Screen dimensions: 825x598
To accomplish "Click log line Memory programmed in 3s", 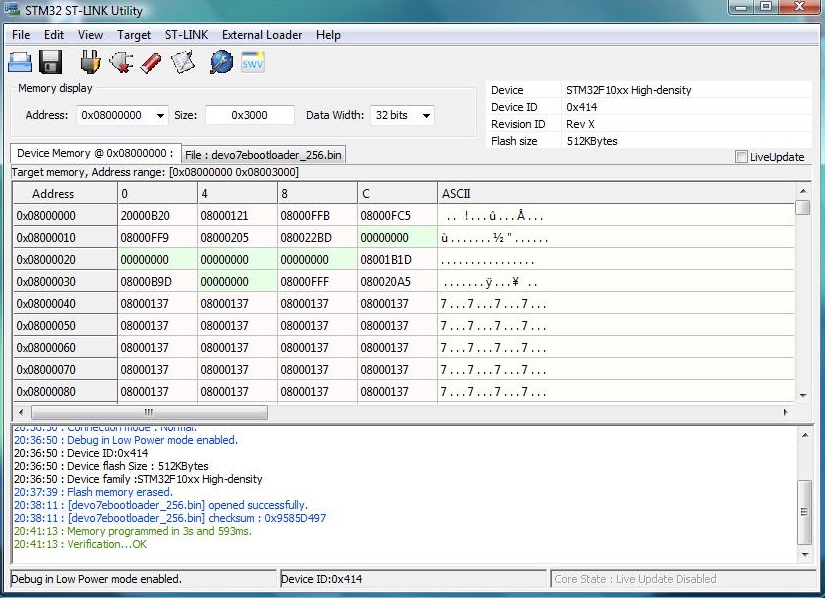I will 133,531.
